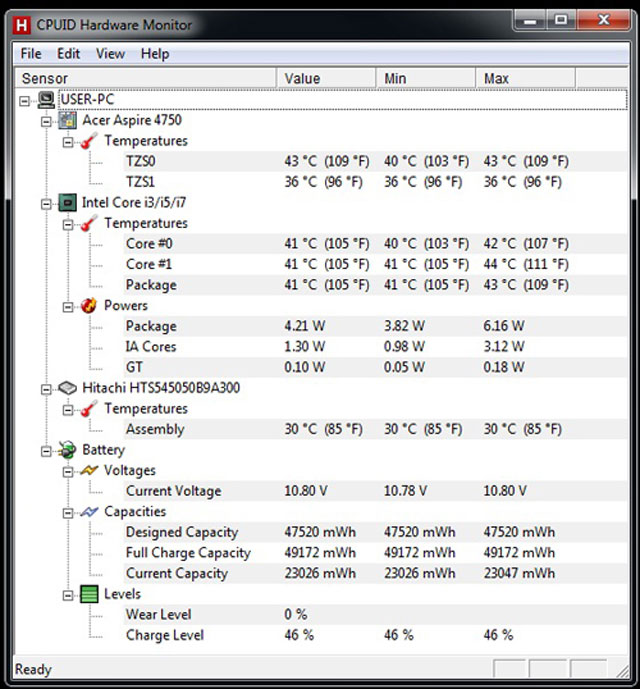Collapse the Intel Core i3/i5/i7 node
640x689 pixels.
[46, 204]
